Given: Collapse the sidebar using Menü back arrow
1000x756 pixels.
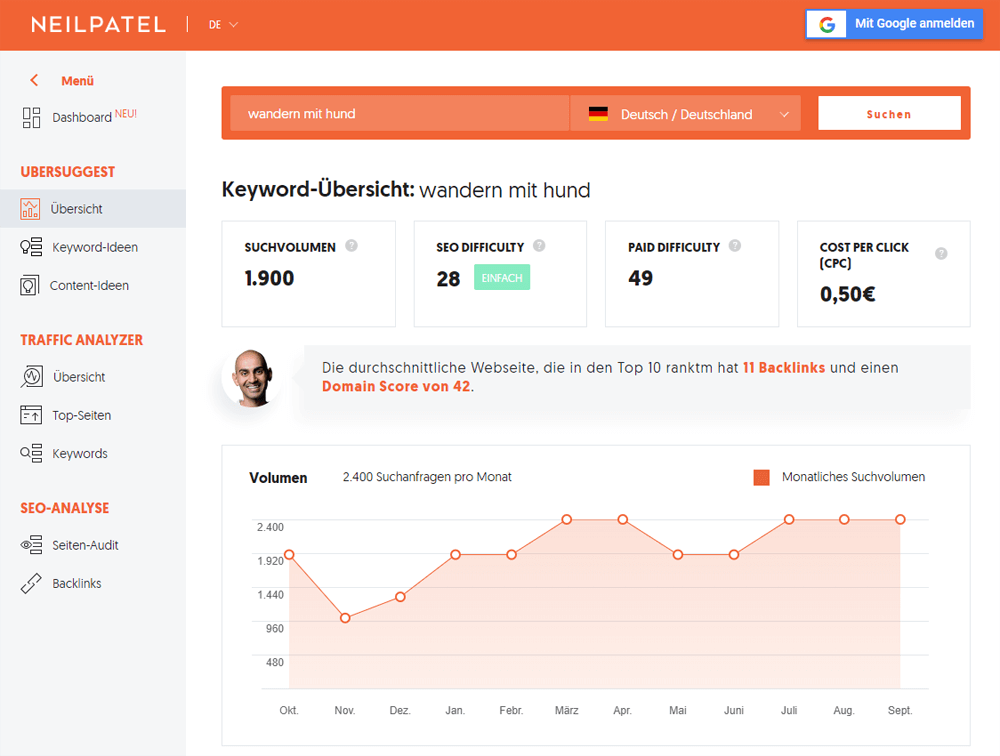Looking at the screenshot, I should (35, 81).
